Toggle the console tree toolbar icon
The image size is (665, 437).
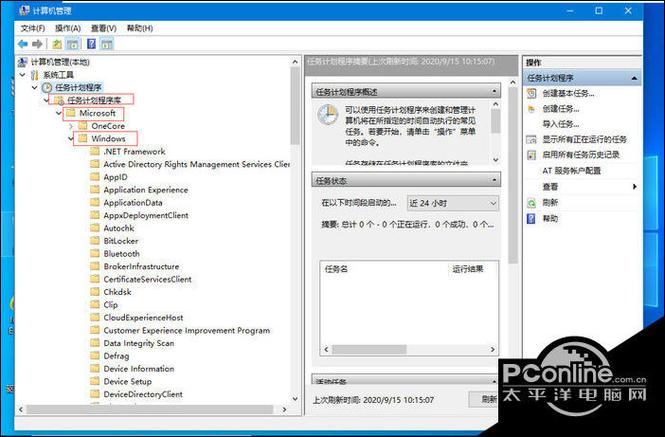(73, 44)
